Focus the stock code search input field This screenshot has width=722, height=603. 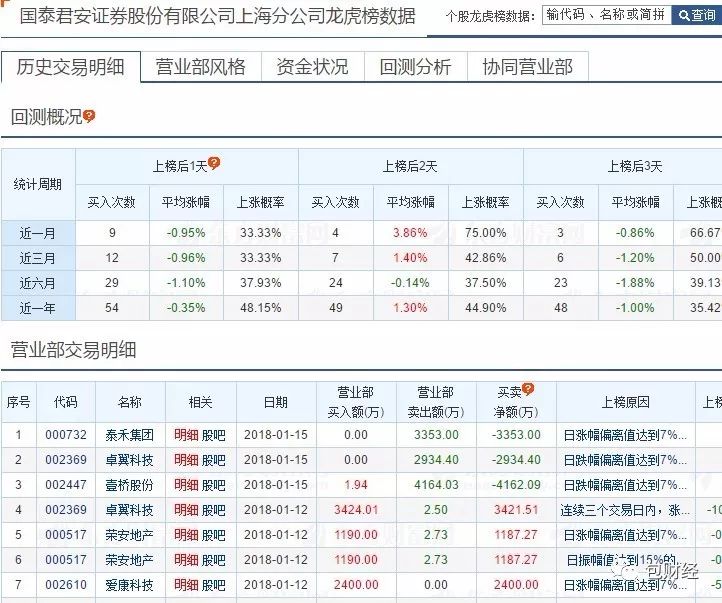606,16
